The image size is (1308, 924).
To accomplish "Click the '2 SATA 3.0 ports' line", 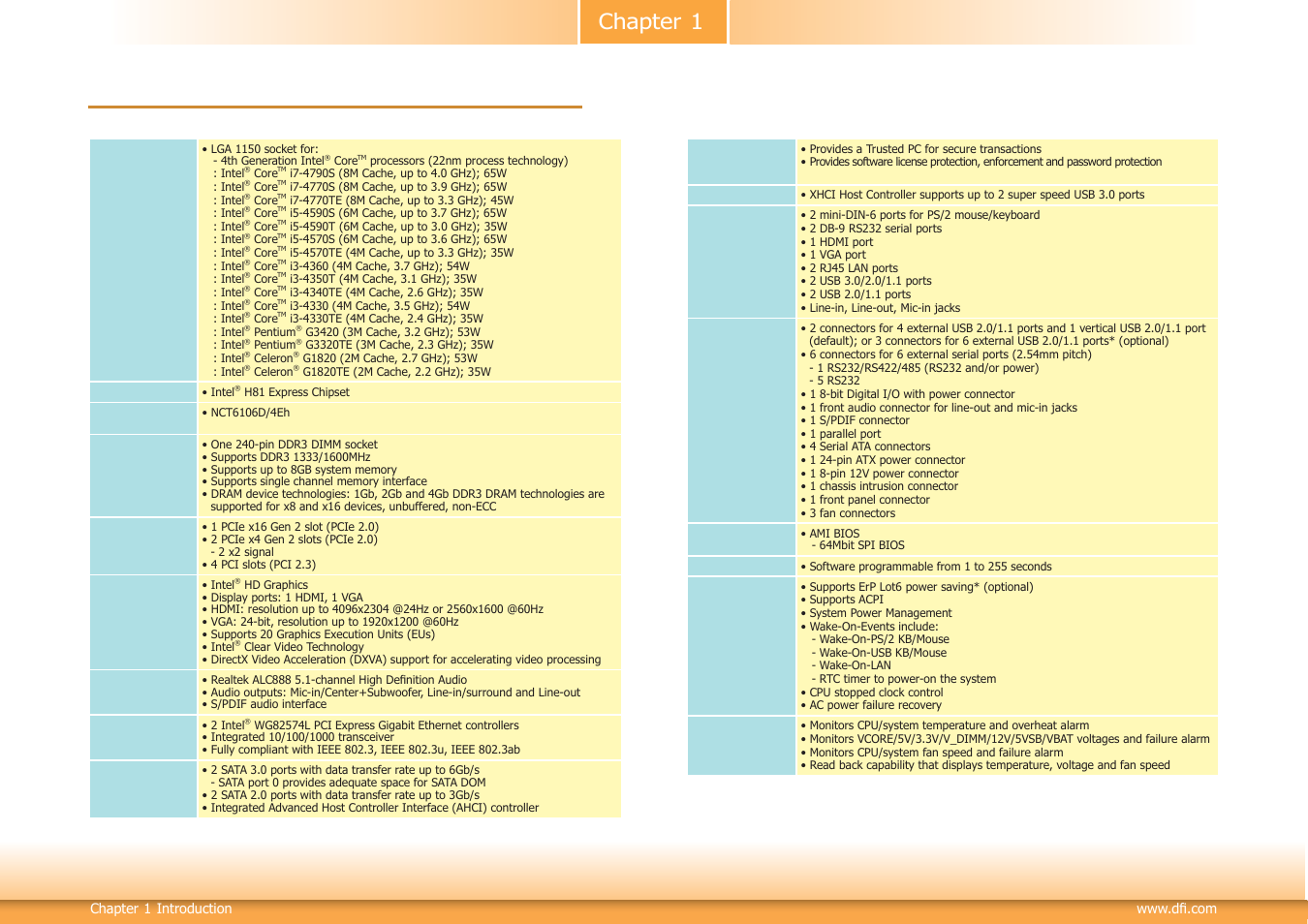I will click(340, 770).
